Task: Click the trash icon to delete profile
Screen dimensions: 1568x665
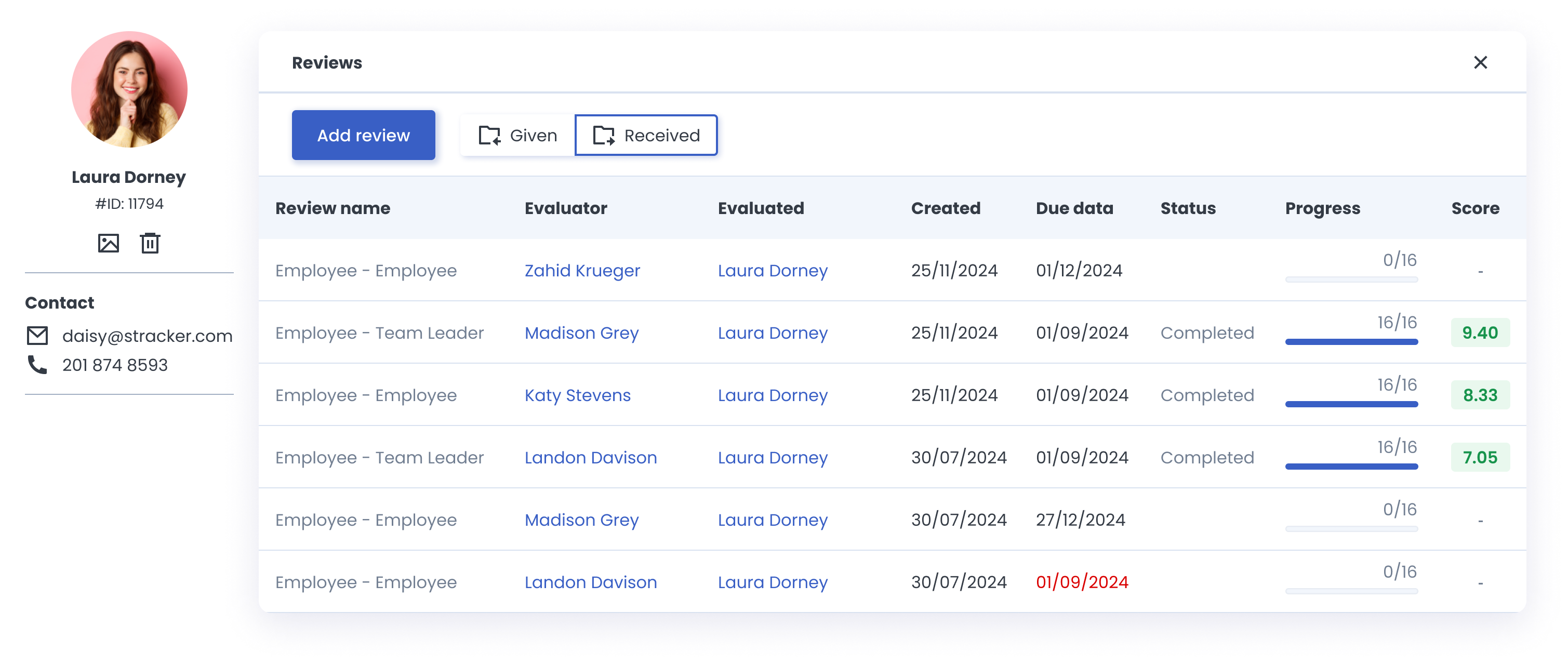Action: 149,243
